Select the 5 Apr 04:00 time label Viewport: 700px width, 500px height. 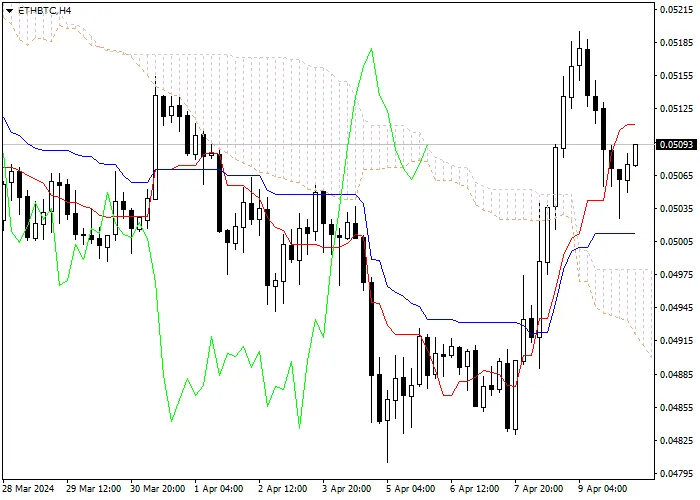tap(411, 489)
